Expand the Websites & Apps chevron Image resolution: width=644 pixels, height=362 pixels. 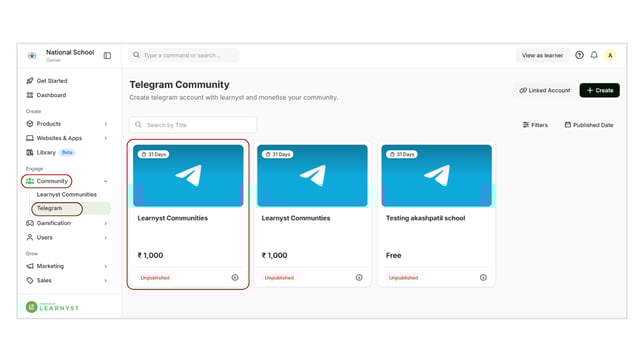coord(106,138)
